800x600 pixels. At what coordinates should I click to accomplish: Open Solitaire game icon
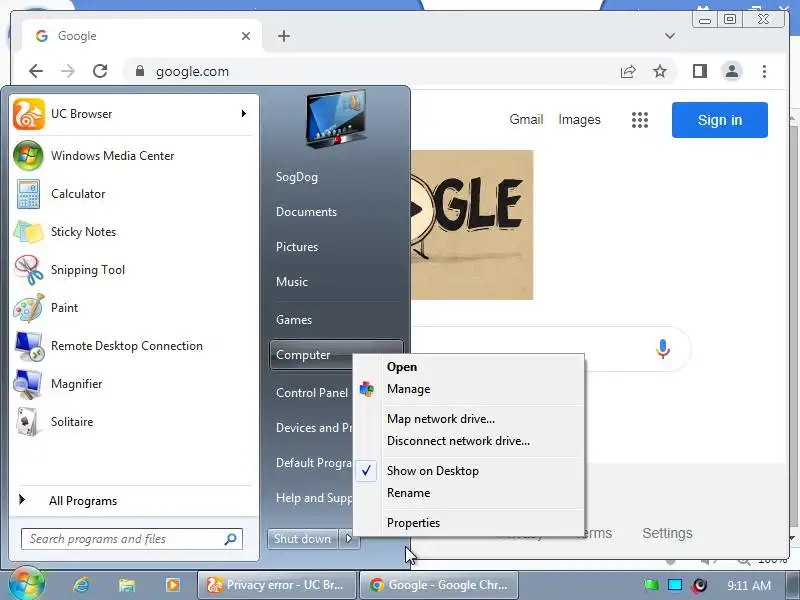click(27, 422)
